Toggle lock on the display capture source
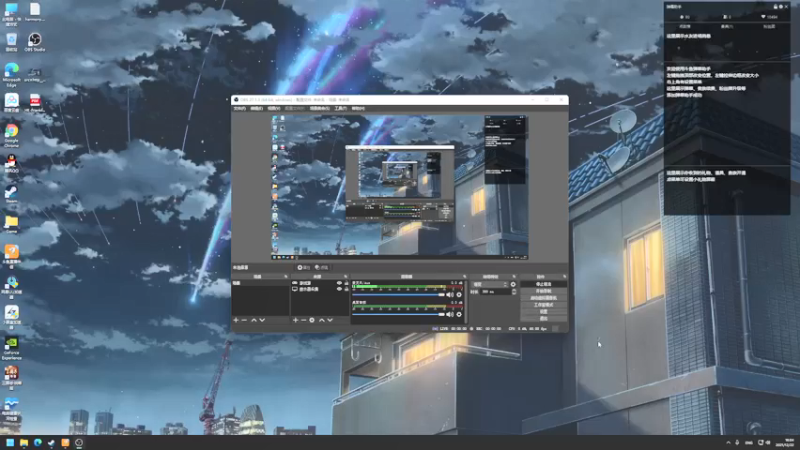800x450 pixels. [346, 289]
